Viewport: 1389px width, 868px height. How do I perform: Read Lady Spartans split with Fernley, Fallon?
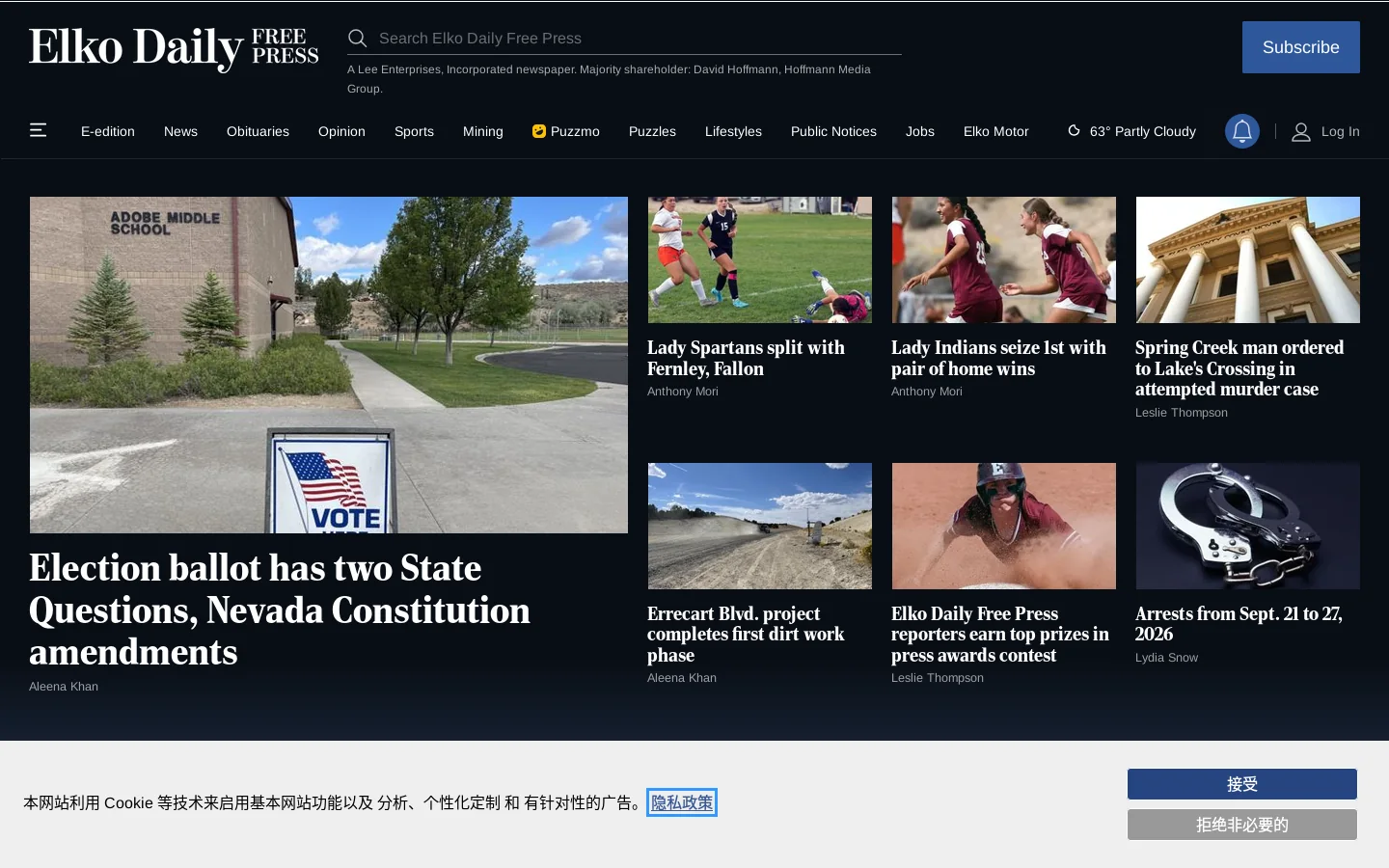click(x=746, y=358)
